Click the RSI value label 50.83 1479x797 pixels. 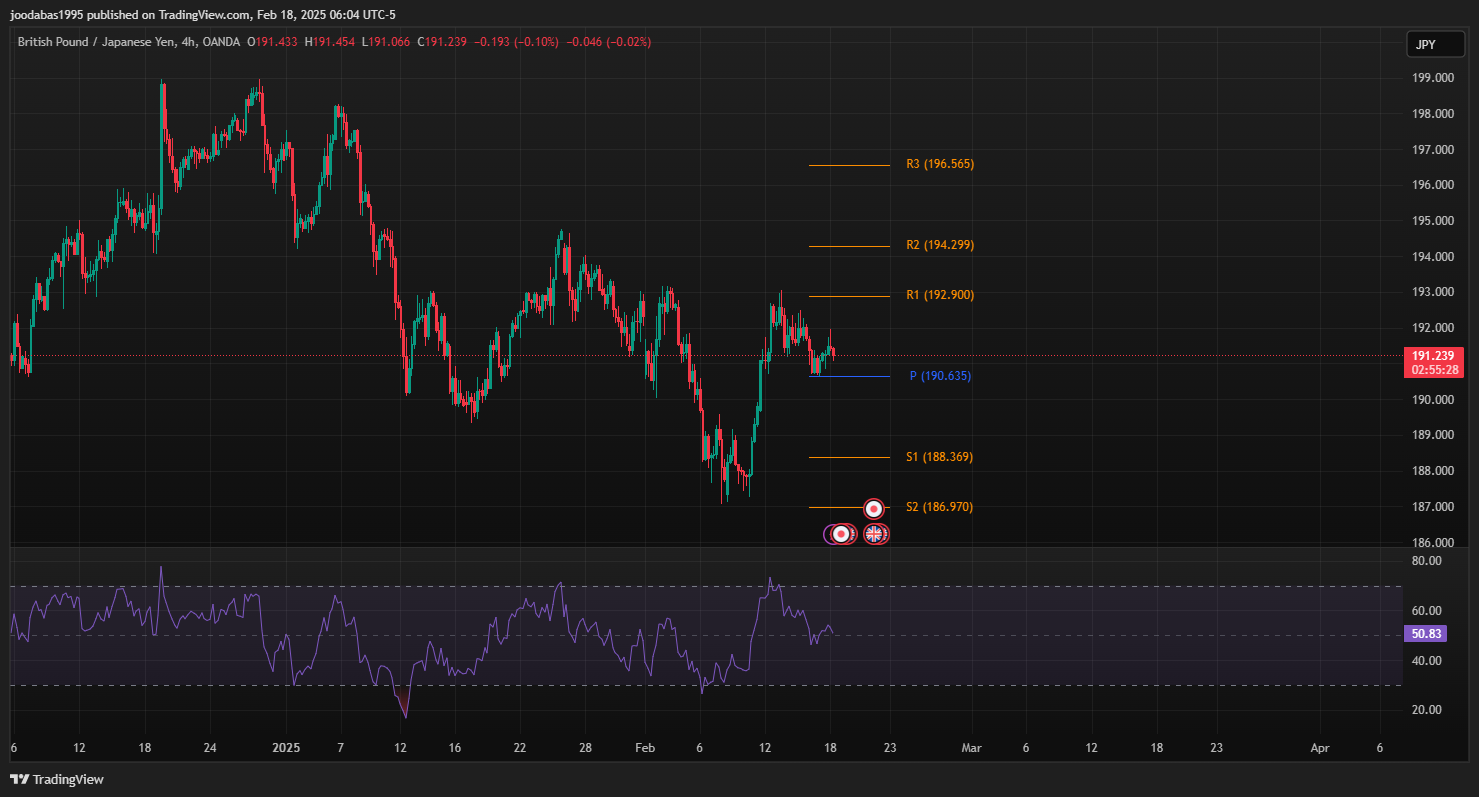tap(1425, 633)
